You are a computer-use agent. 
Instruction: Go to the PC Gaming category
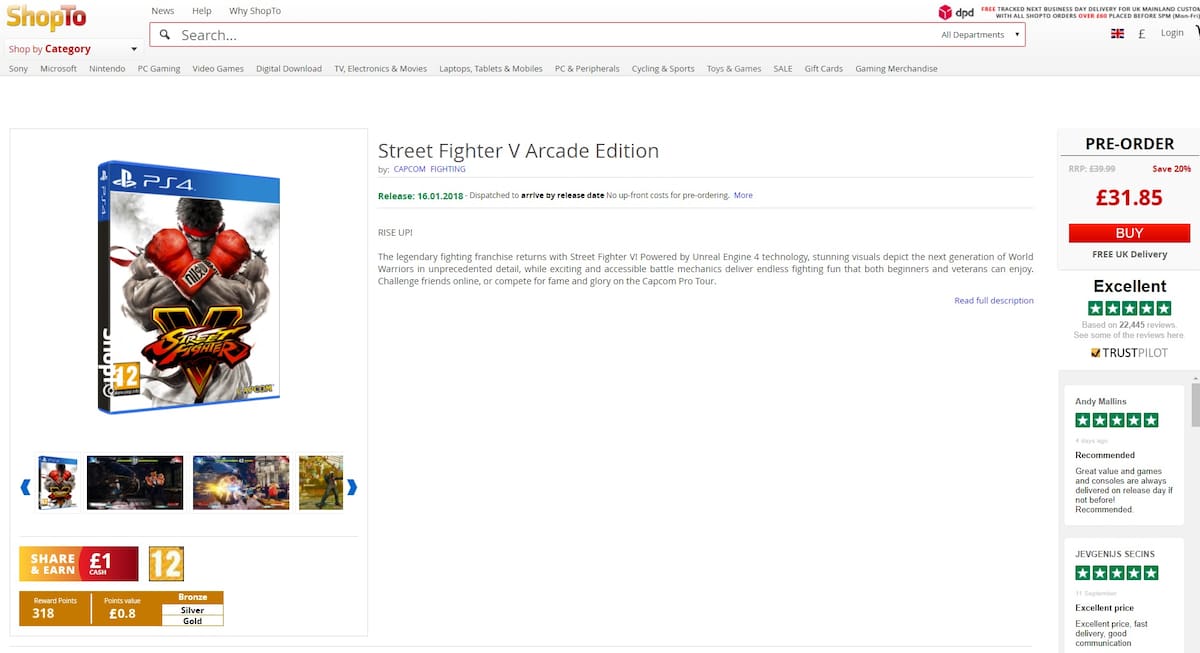pyautogui.click(x=159, y=69)
